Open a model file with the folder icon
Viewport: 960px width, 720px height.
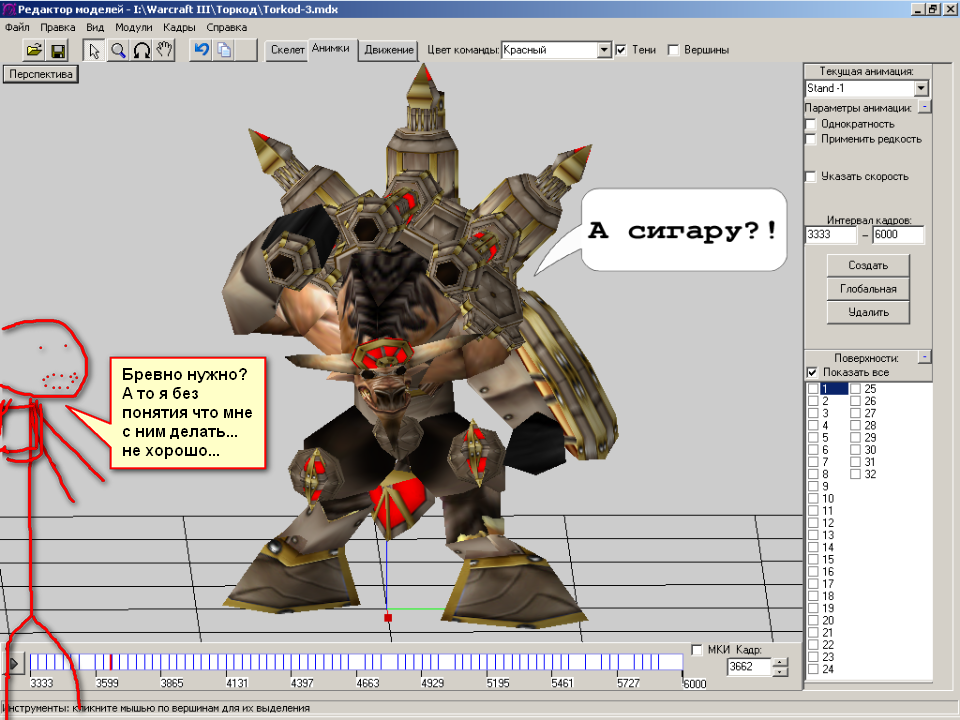click(34, 50)
